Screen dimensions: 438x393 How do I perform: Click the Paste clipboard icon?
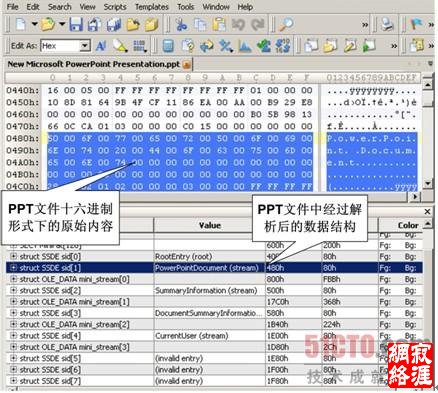(219, 25)
